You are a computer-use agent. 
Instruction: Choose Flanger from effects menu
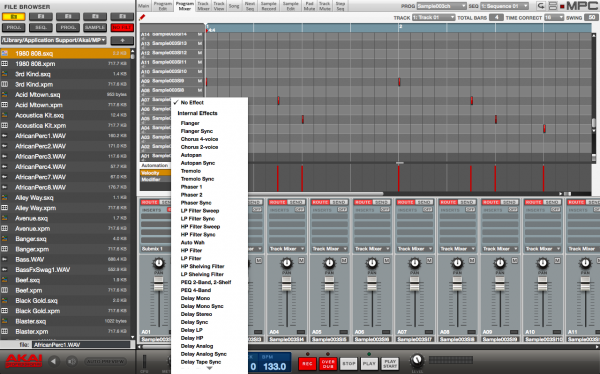coord(190,123)
